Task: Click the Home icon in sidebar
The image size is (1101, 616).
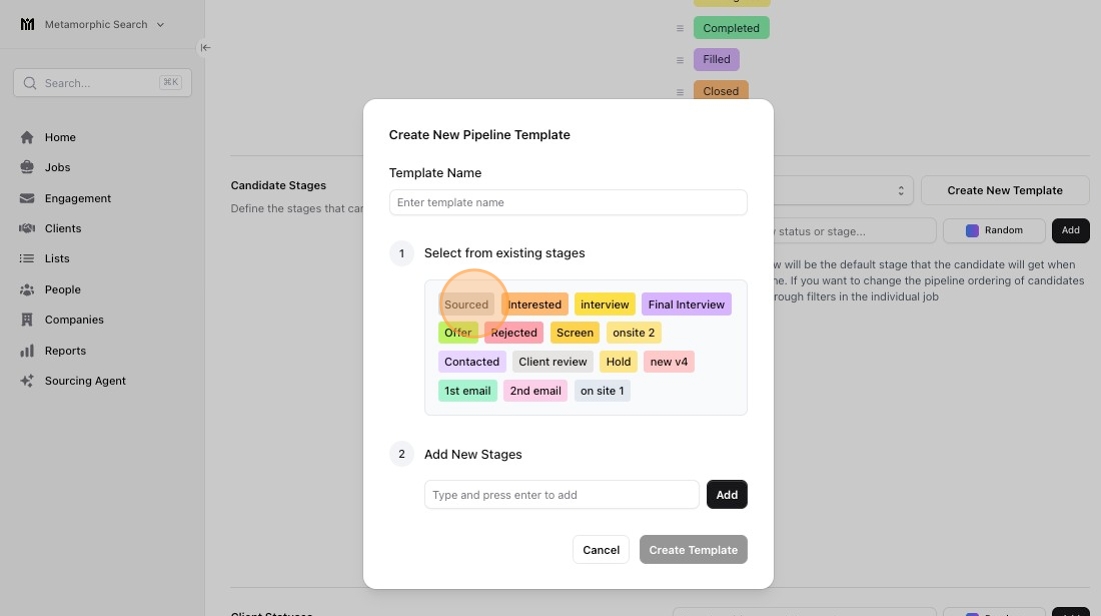Action: (27, 137)
